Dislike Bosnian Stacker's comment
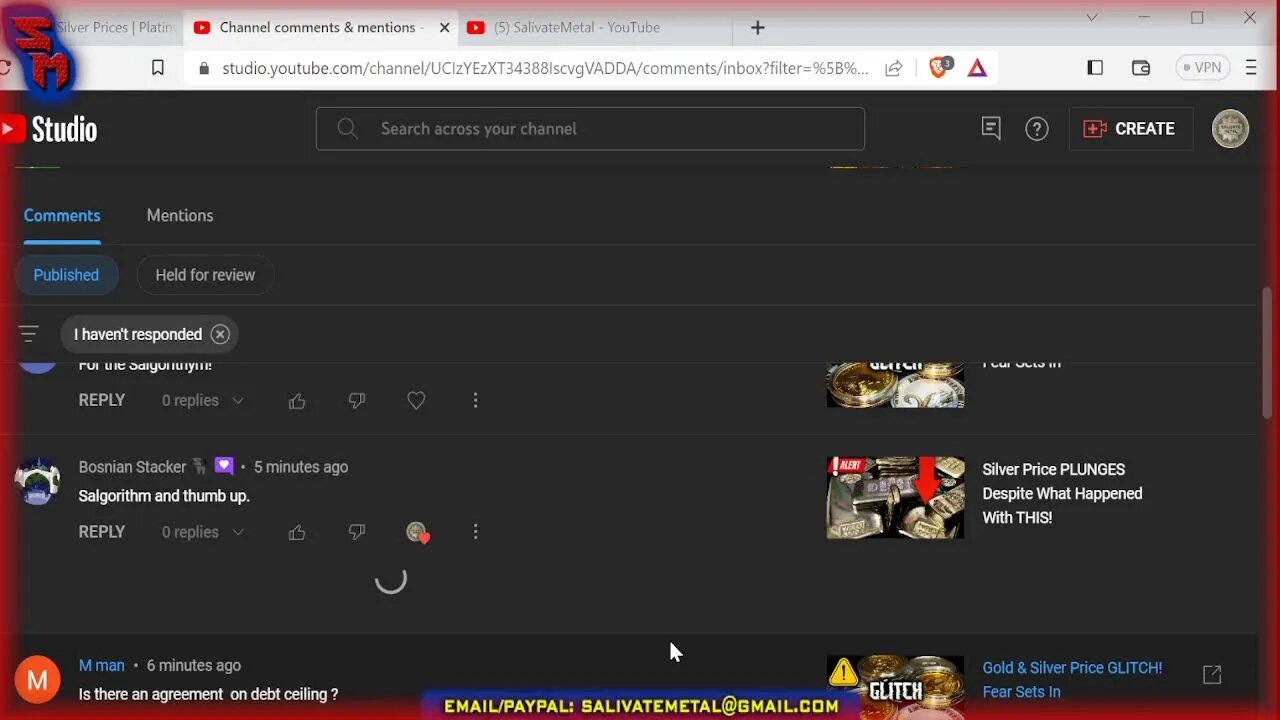This screenshot has height=720, width=1280. point(357,533)
